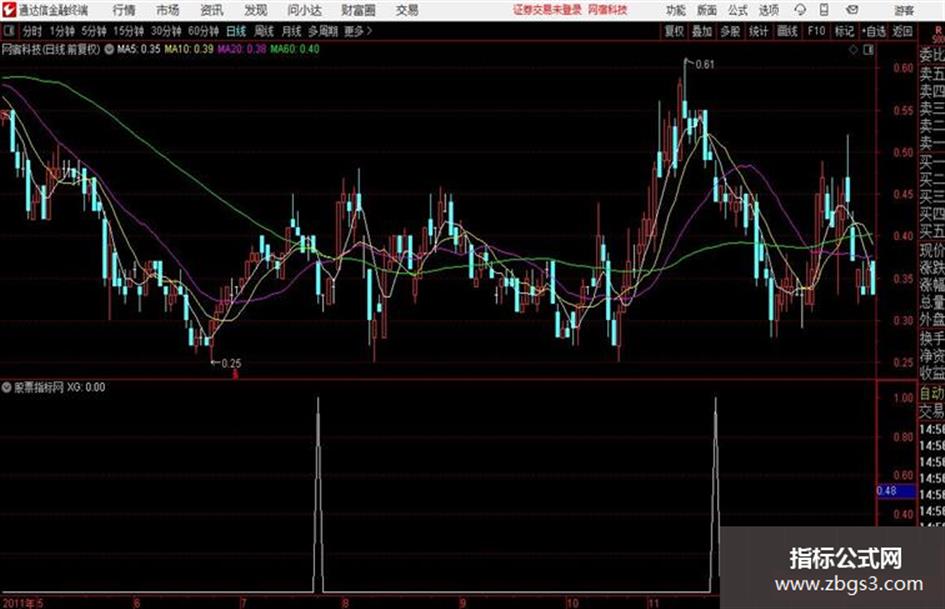
Task: Click the XG: 0.00 indicator value
Action: point(86,387)
